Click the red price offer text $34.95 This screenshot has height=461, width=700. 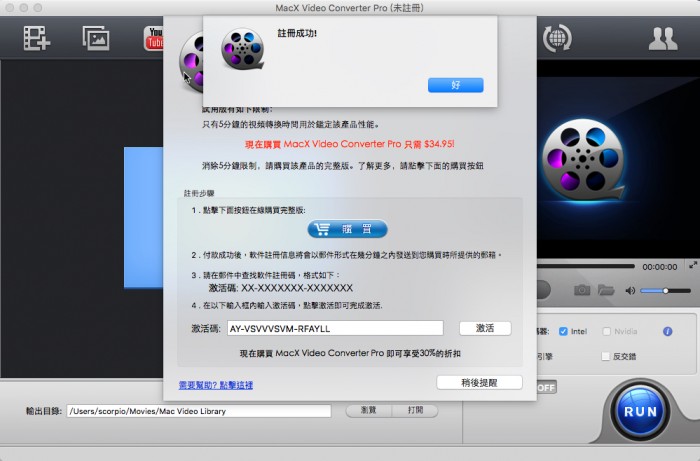(350, 144)
